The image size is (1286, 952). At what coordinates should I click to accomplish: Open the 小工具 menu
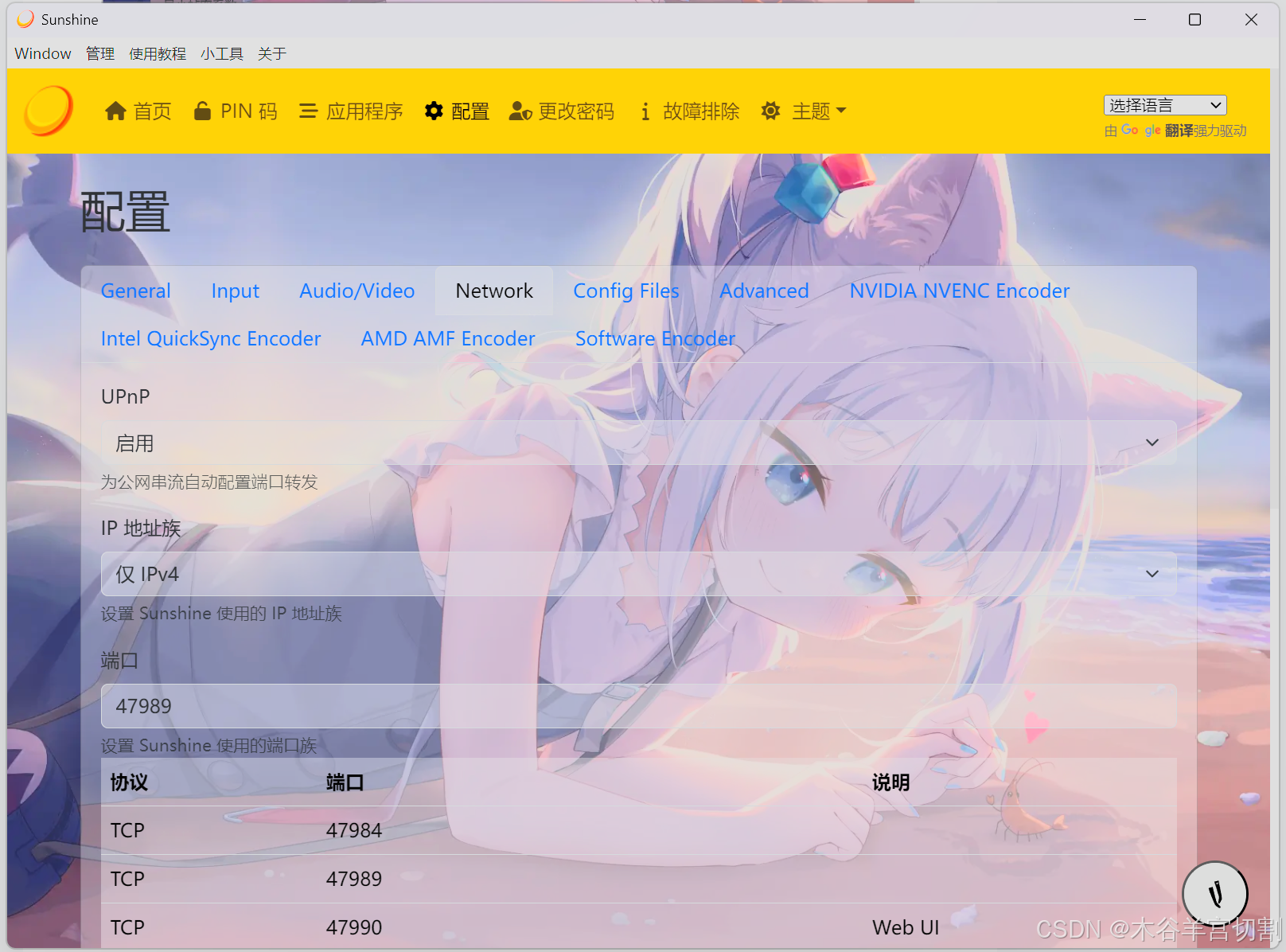(222, 53)
